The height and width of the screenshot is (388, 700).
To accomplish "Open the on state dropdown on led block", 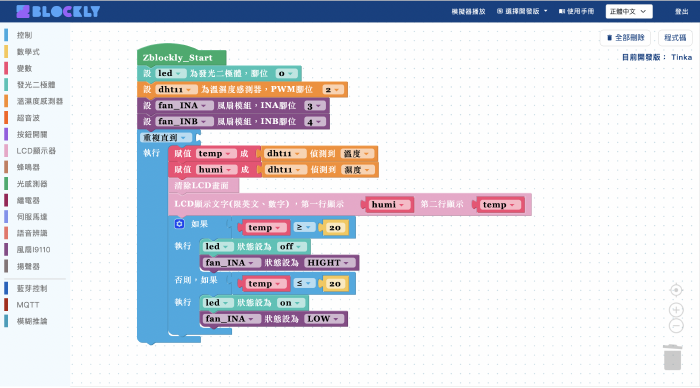I will coord(291,303).
